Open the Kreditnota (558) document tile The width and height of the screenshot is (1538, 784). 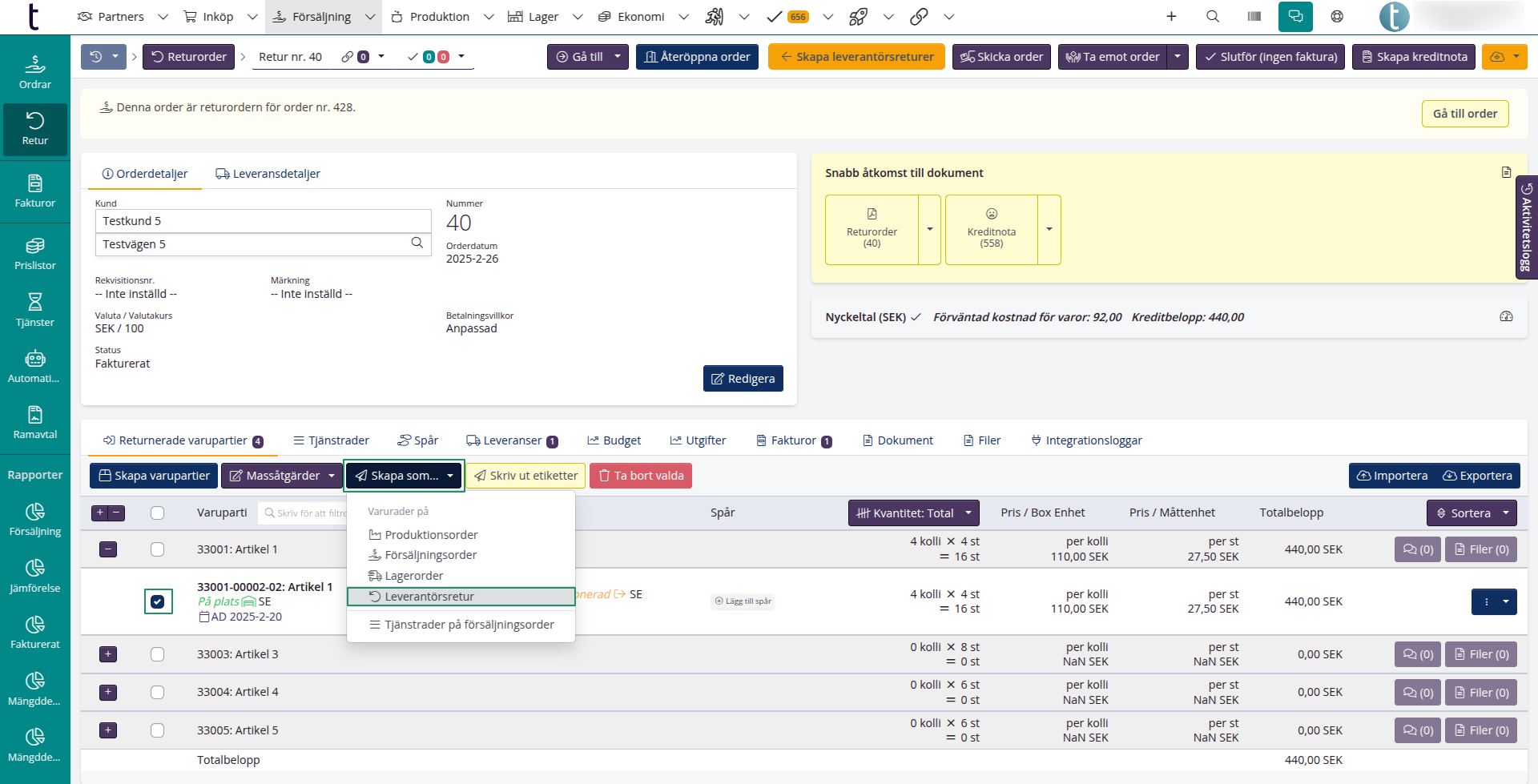point(991,230)
